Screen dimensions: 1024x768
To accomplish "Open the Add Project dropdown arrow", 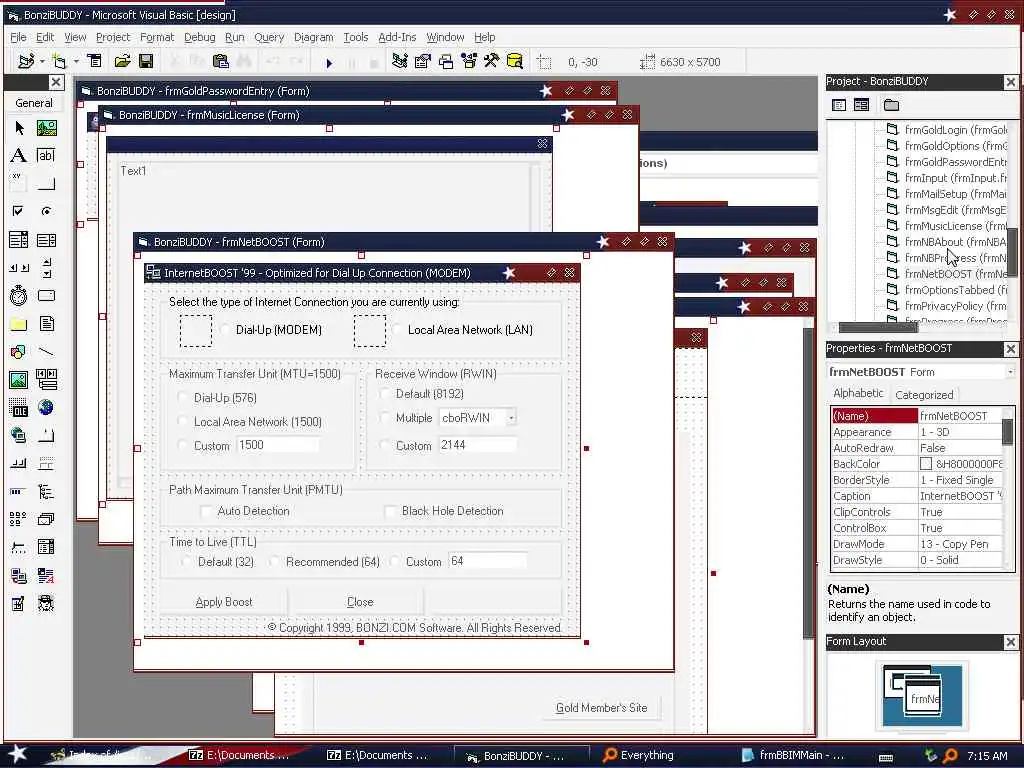I will click(42, 61).
